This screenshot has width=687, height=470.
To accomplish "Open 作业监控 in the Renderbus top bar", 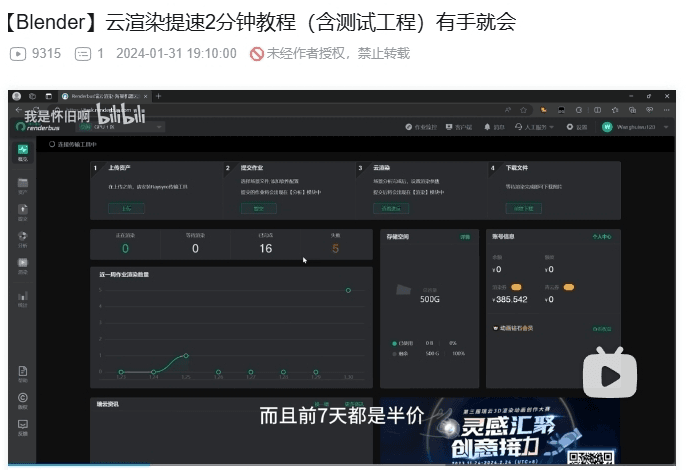I will [421, 127].
